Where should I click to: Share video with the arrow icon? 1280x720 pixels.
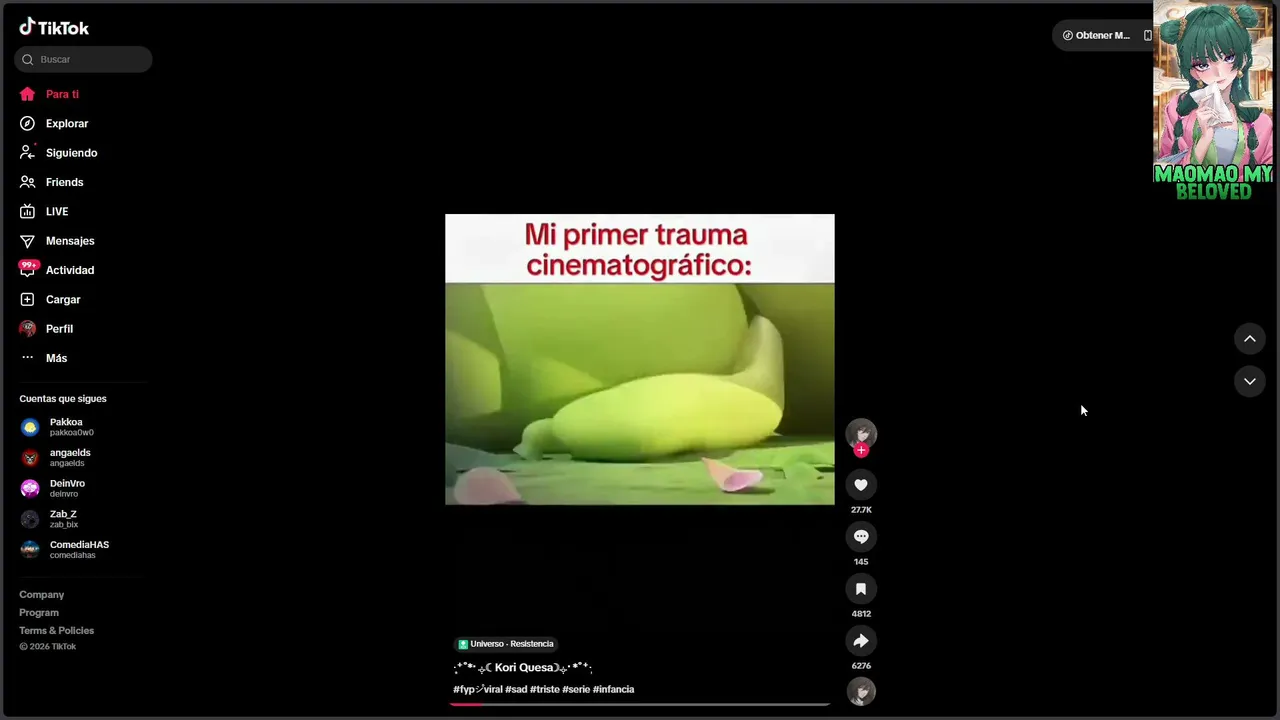861,641
